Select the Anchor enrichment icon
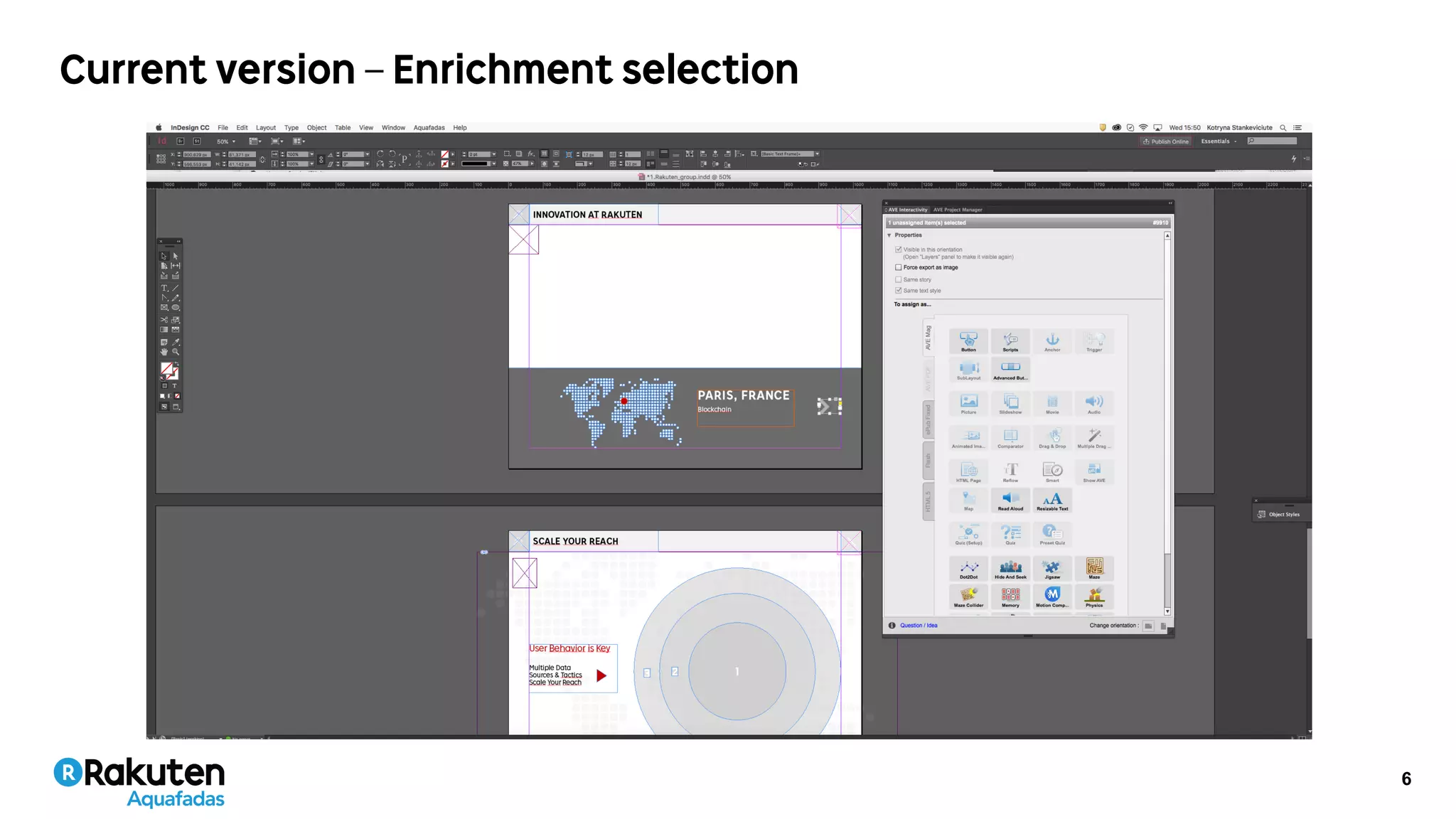This screenshot has width=1456, height=819. click(x=1052, y=342)
